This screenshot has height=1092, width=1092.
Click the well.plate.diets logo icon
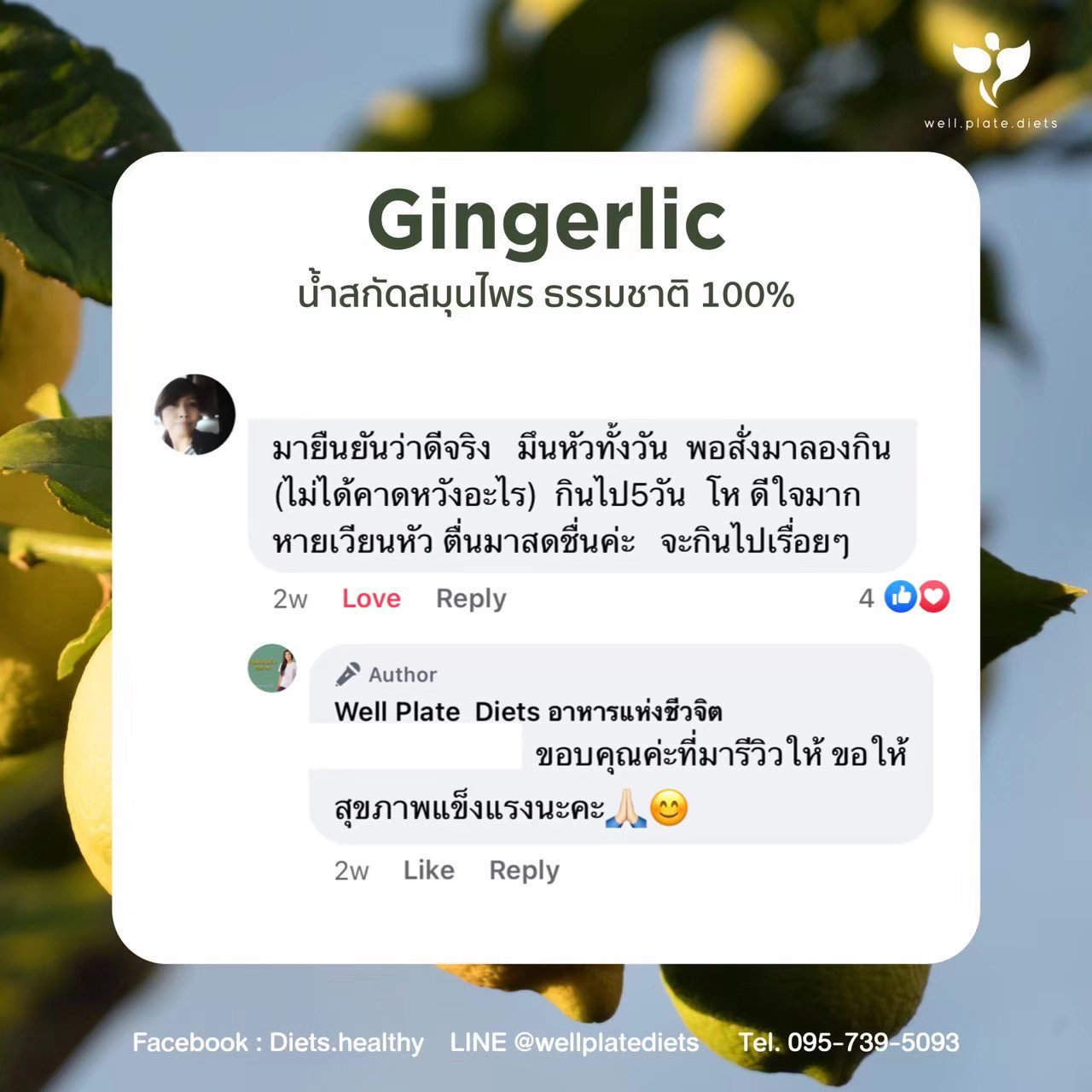(x=991, y=68)
